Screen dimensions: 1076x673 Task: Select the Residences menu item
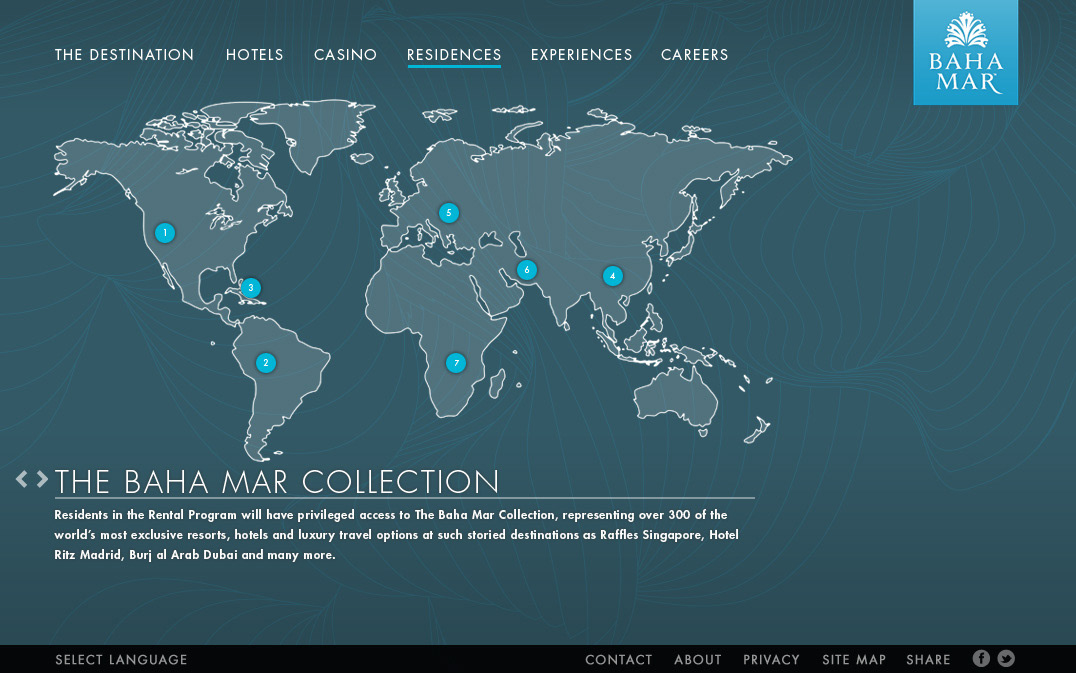click(454, 56)
